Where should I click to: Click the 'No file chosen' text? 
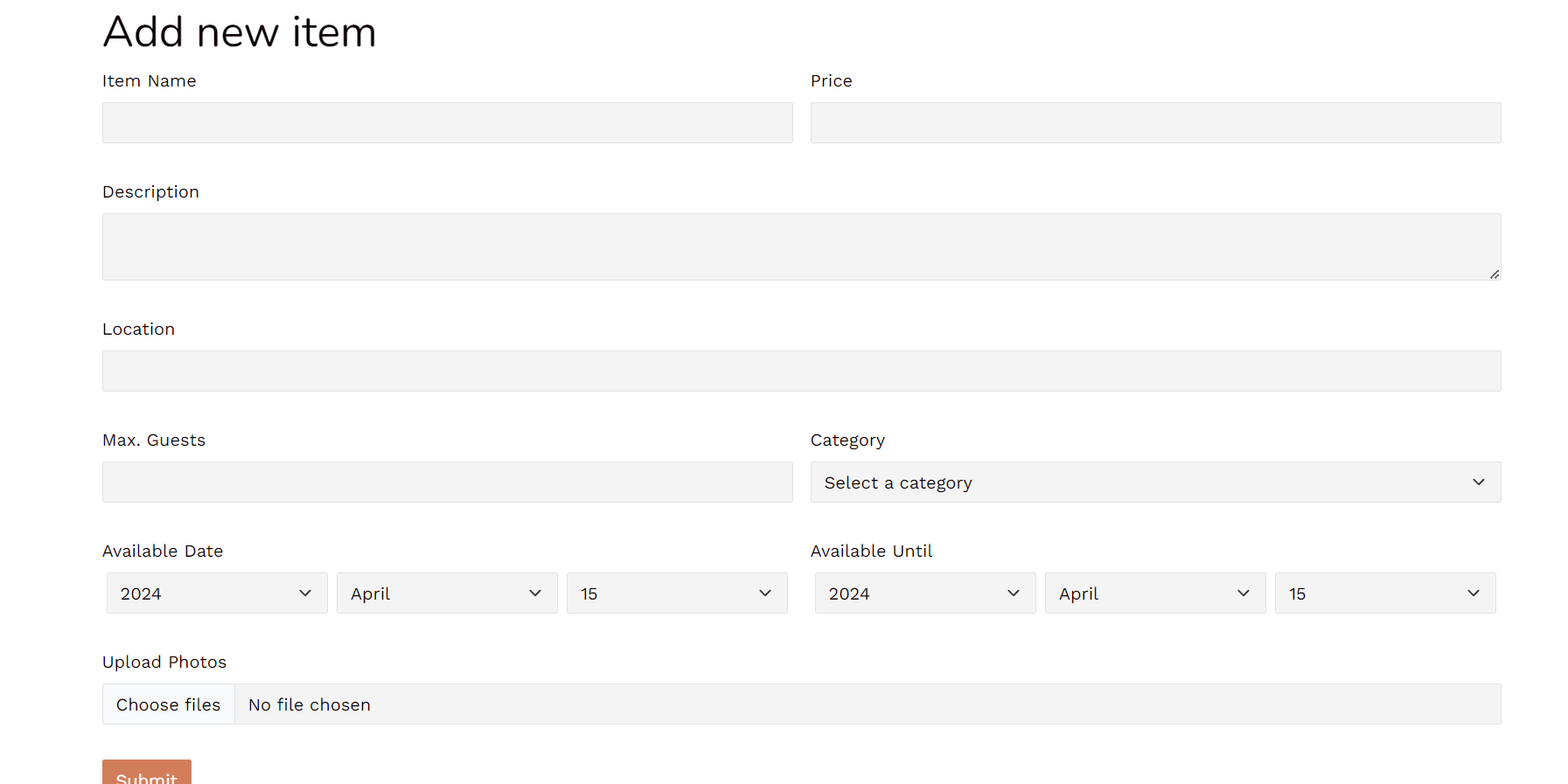point(310,704)
